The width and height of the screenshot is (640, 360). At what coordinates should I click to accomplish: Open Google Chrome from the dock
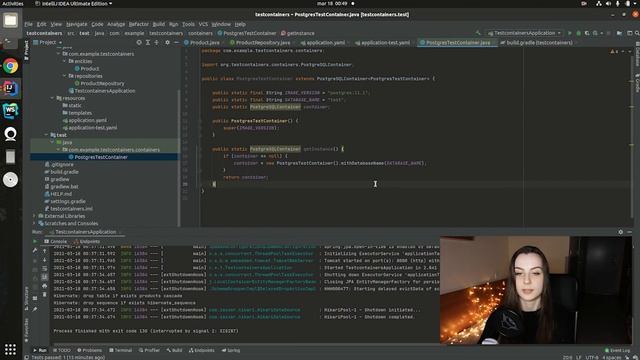click(10, 66)
